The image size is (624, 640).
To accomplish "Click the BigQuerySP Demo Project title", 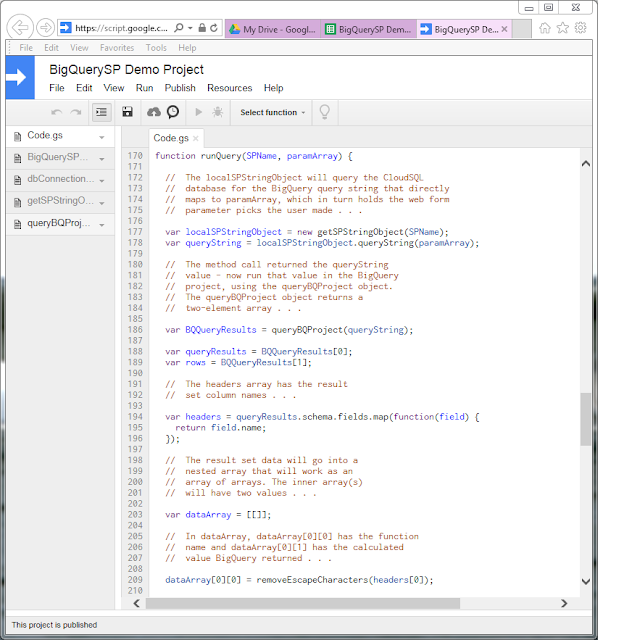I will click(126, 70).
